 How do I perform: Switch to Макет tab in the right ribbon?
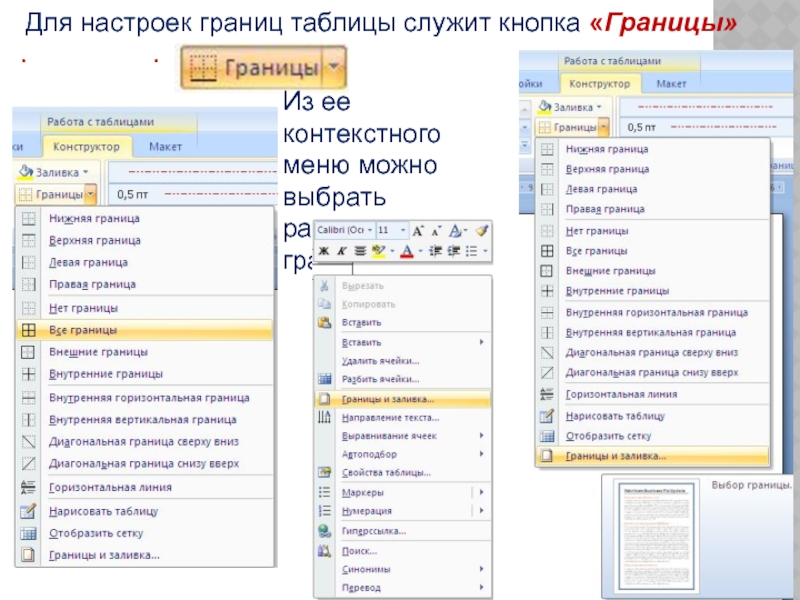pyautogui.click(x=672, y=85)
